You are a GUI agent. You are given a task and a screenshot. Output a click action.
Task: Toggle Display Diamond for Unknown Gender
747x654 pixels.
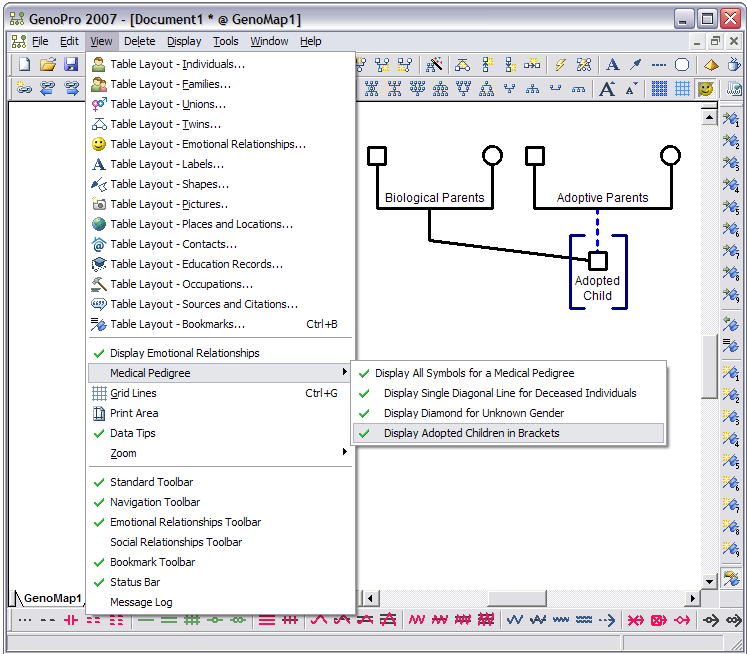point(473,413)
